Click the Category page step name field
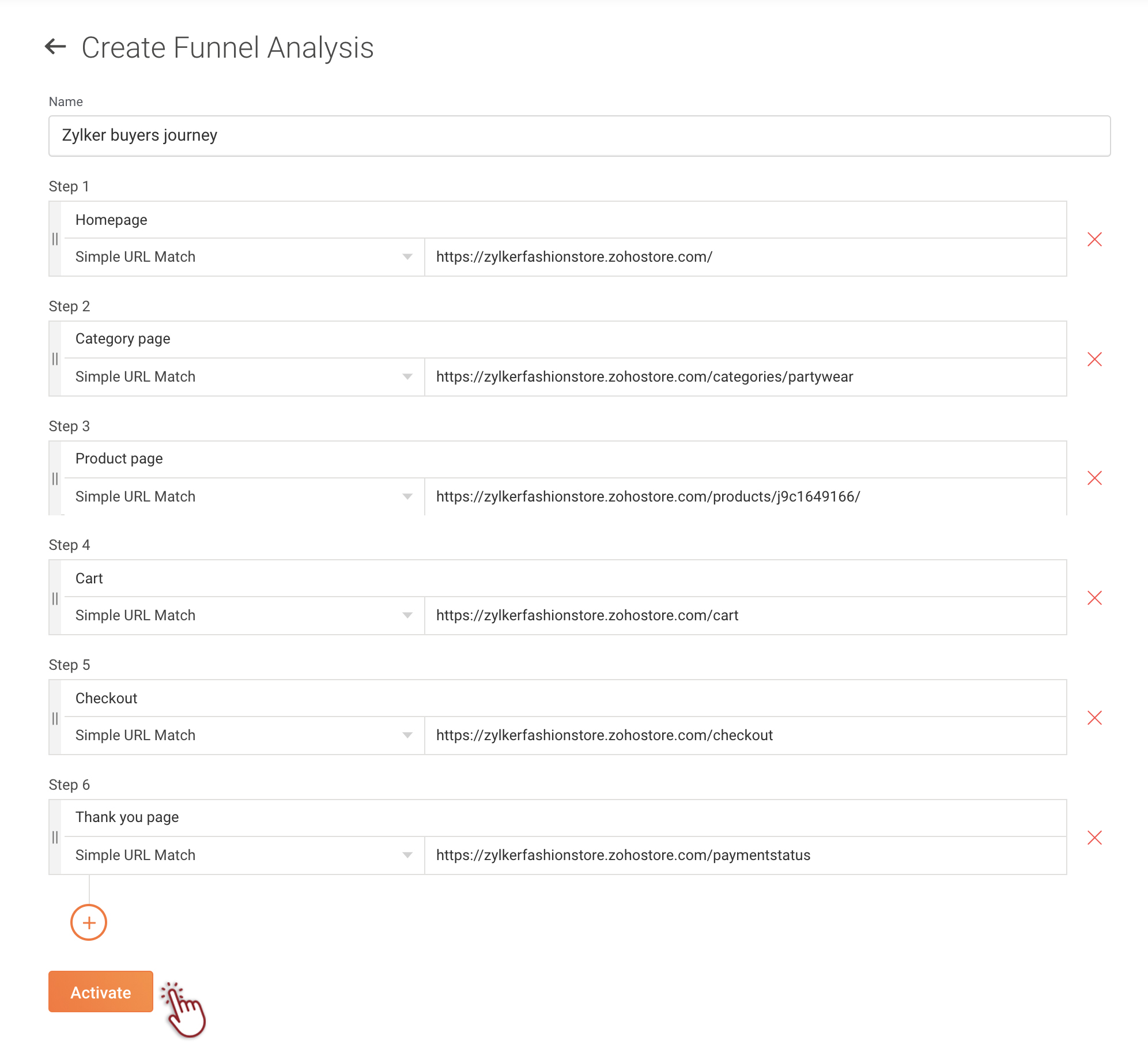Viewport: 1148px width, 1048px height. click(565, 339)
